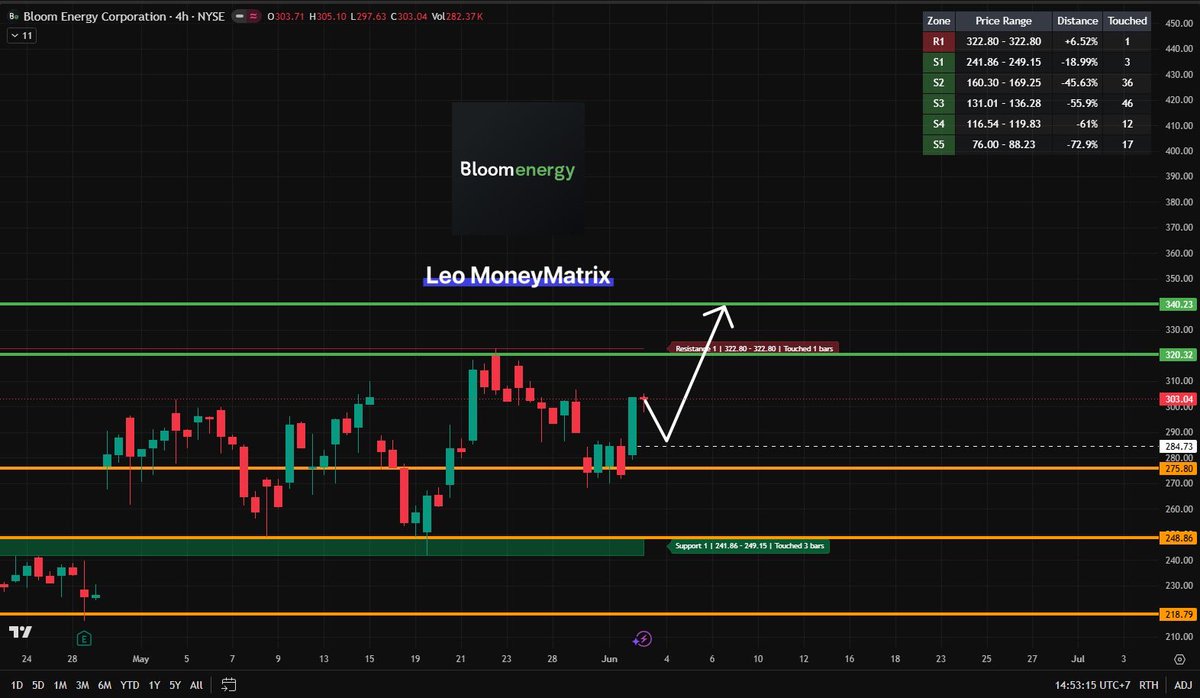Screen dimensions: 1200x698
Task: Open the Go to date calendar icon
Action: (229, 685)
